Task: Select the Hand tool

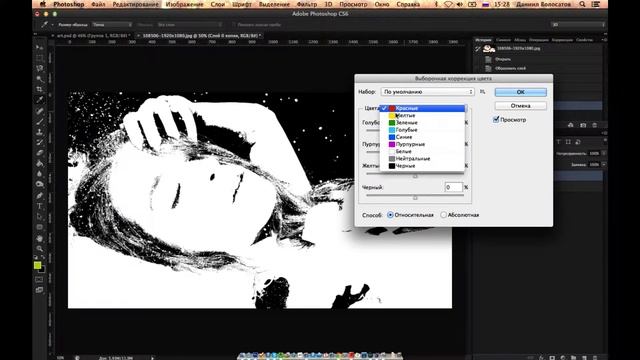Action: tap(40, 238)
